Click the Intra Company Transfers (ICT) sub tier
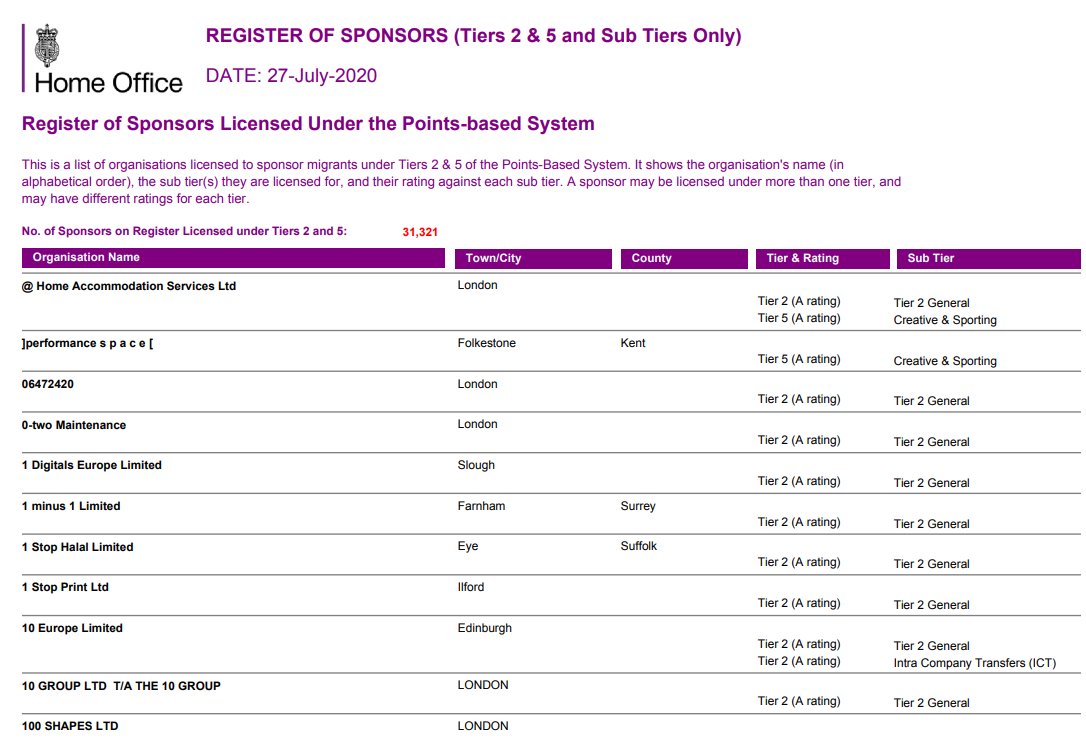1086x745 pixels. [974, 663]
